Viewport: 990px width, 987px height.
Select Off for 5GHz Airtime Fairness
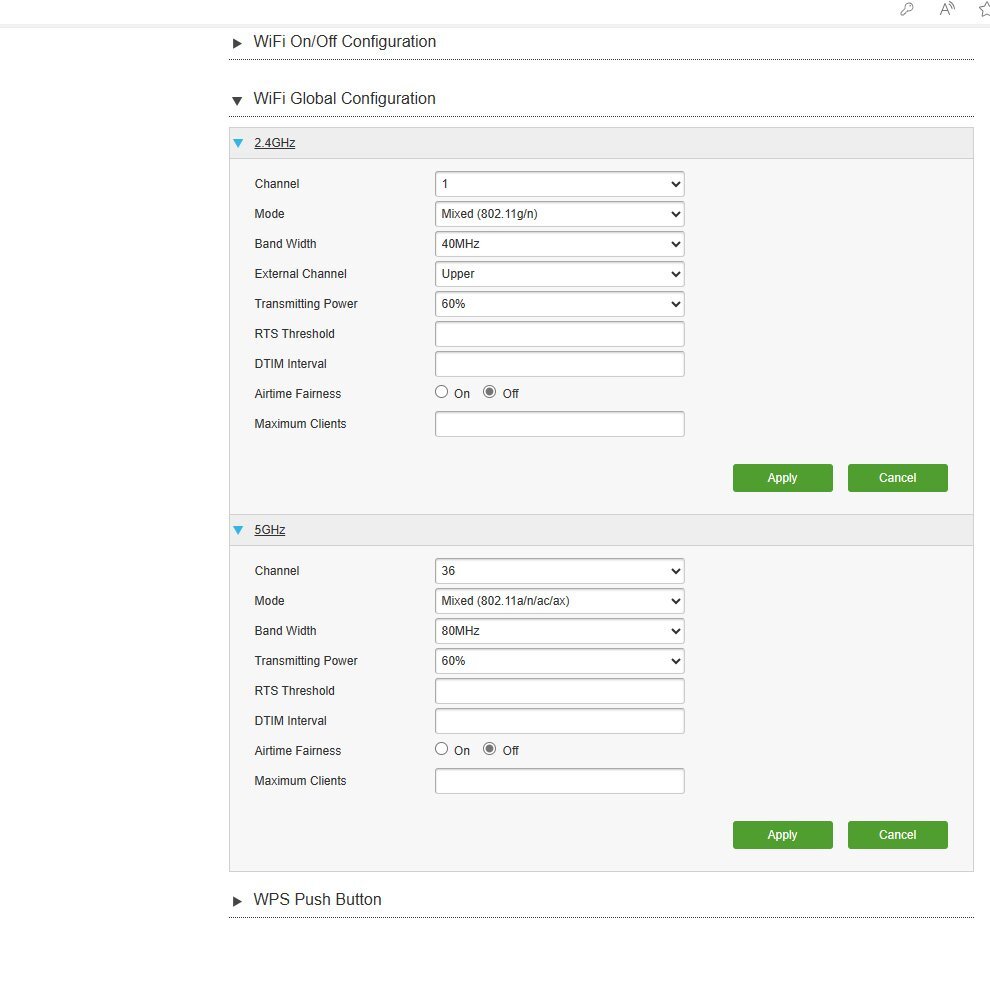pyautogui.click(x=489, y=748)
